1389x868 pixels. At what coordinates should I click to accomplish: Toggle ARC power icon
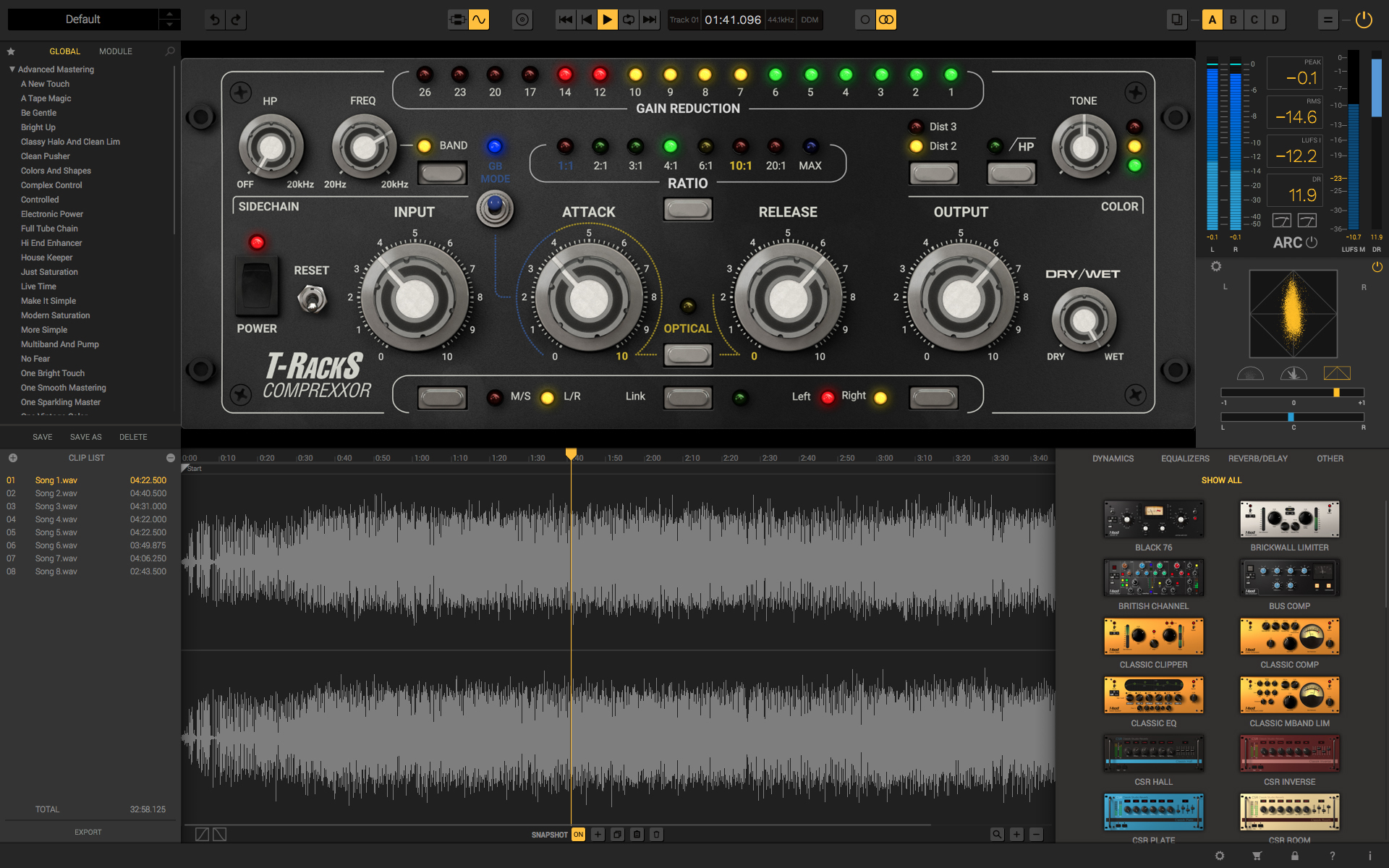[1312, 242]
